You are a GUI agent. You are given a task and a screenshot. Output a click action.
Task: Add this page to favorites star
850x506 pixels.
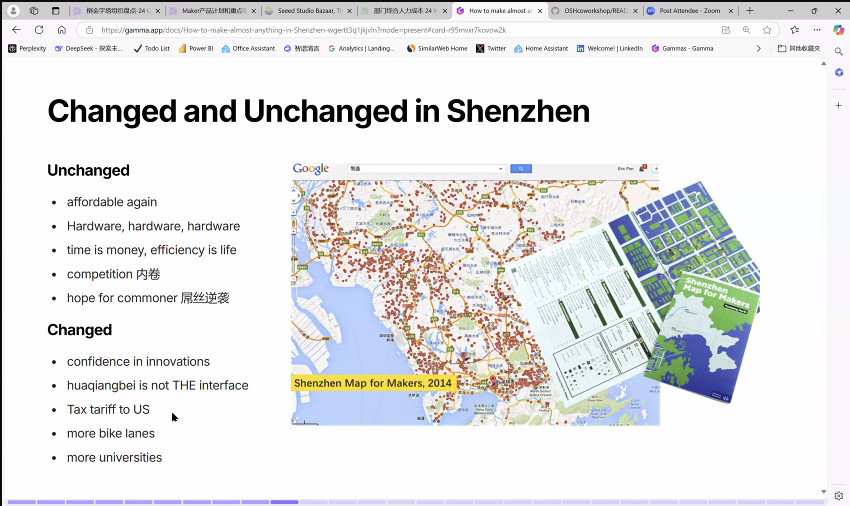[x=767, y=30]
